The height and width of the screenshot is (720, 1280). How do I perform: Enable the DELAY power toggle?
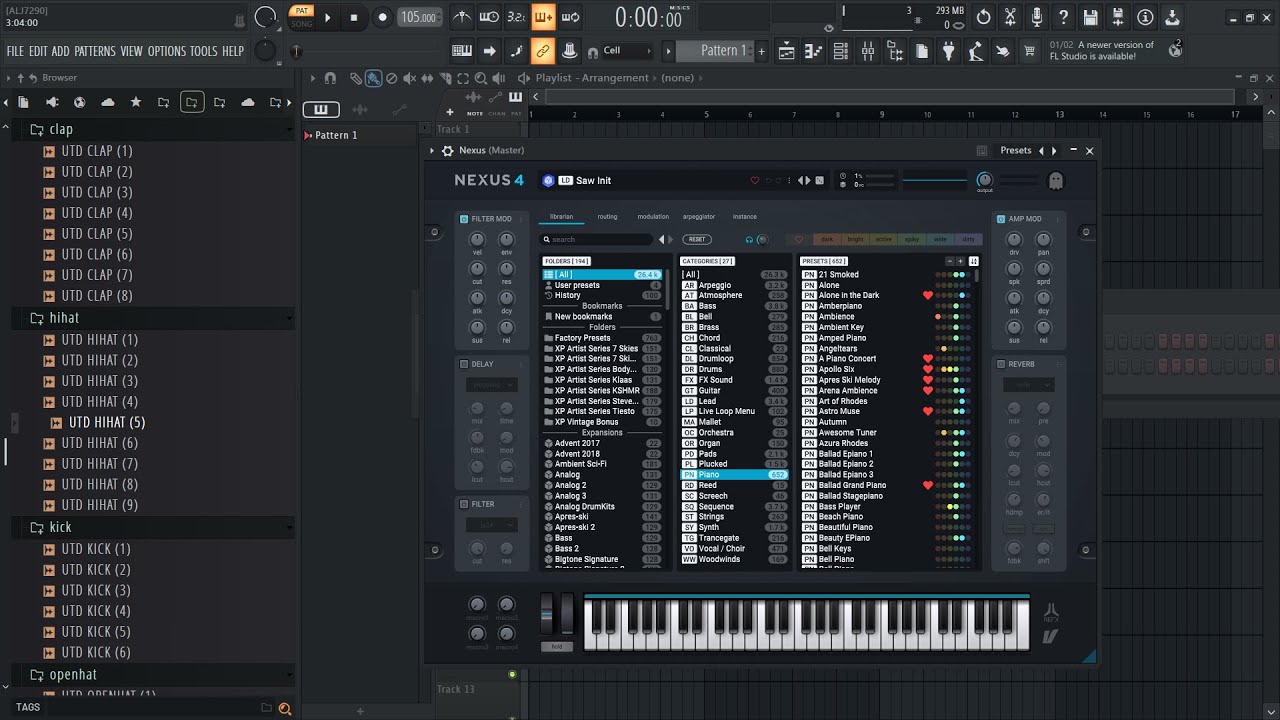464,364
